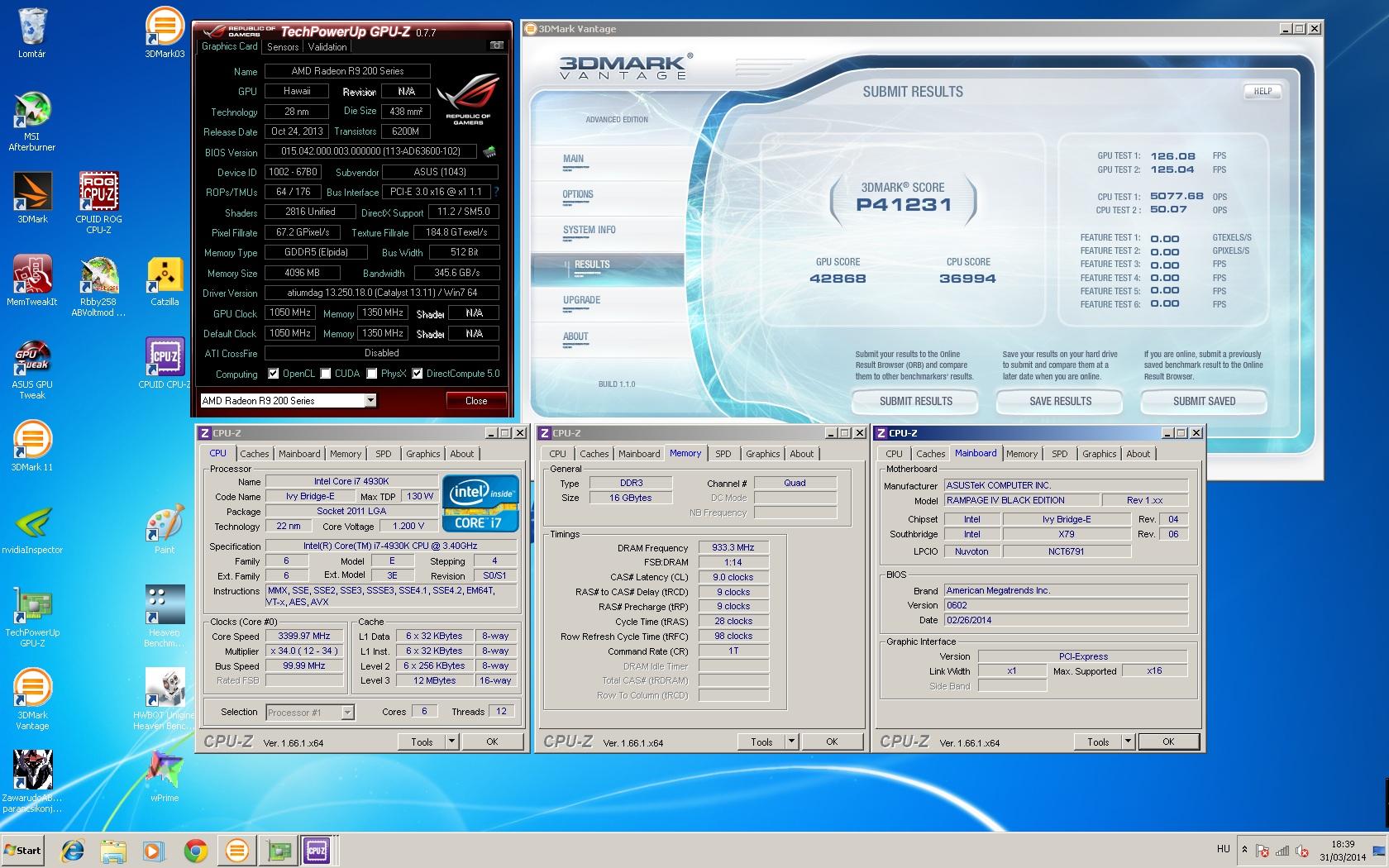Viewport: 1389px width, 868px height.
Task: Open System Info in 3DMark Vantage
Action: pyautogui.click(x=589, y=231)
